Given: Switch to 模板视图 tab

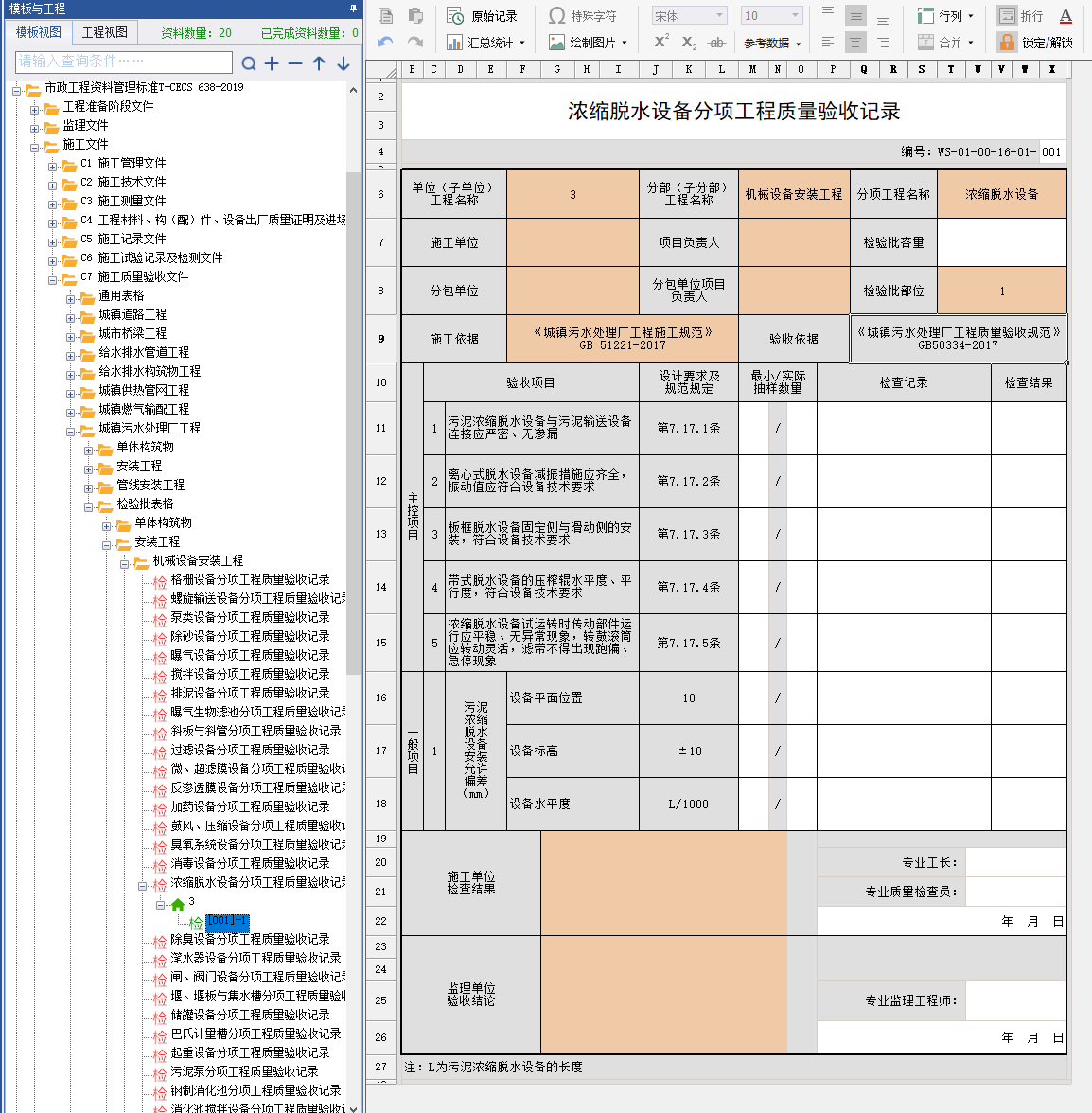Looking at the screenshot, I should coord(39,32).
